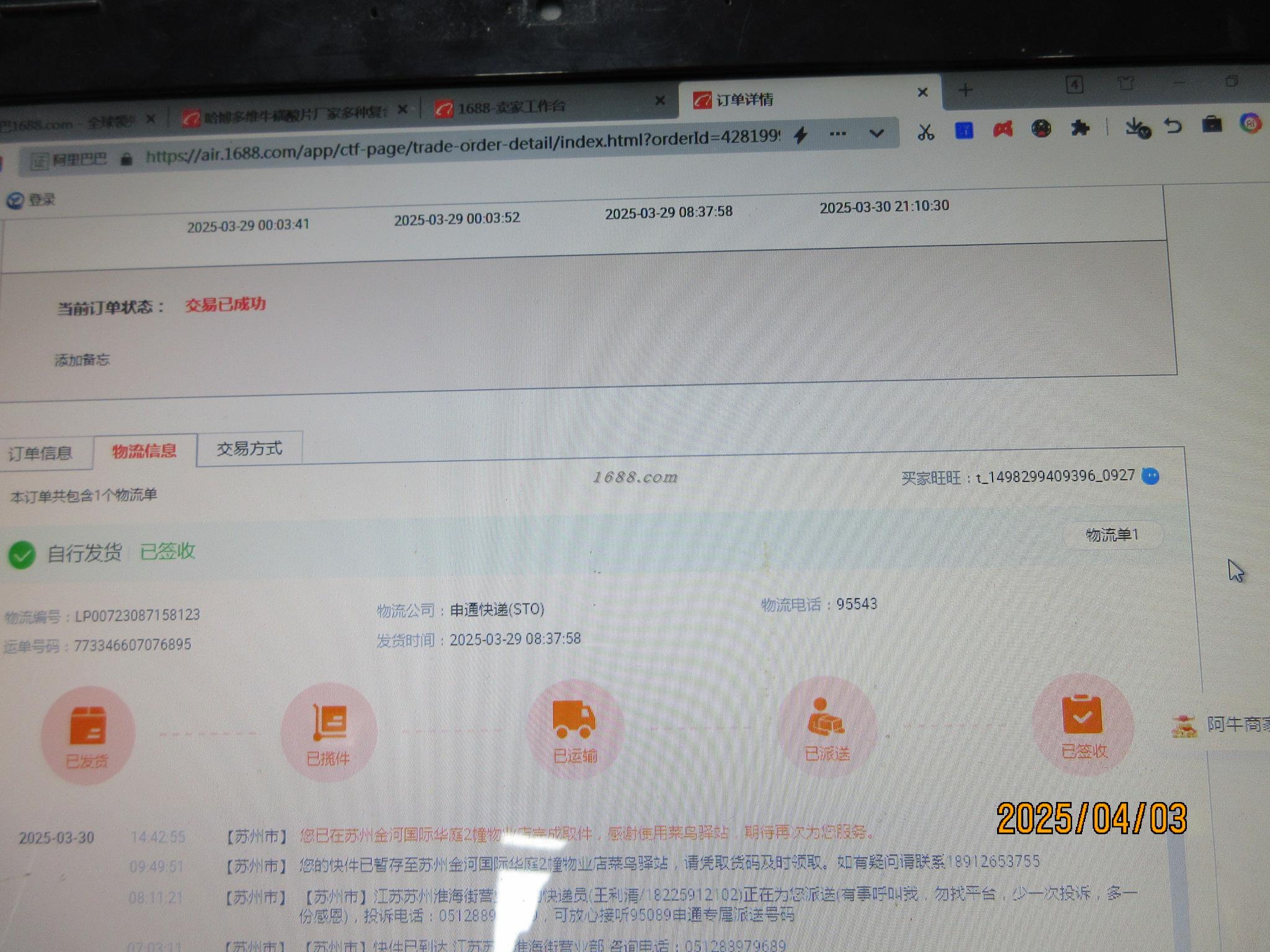This screenshot has height=952, width=1270.
Task: Switch to the 交易方式 tab
Action: tap(249, 449)
